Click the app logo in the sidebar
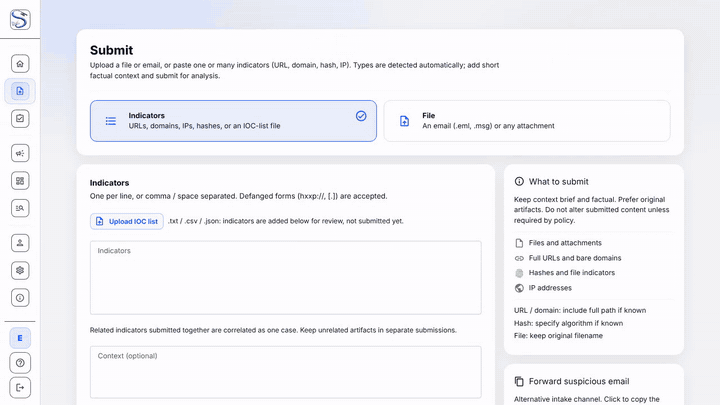Image resolution: width=720 pixels, height=405 pixels. (x=20, y=19)
